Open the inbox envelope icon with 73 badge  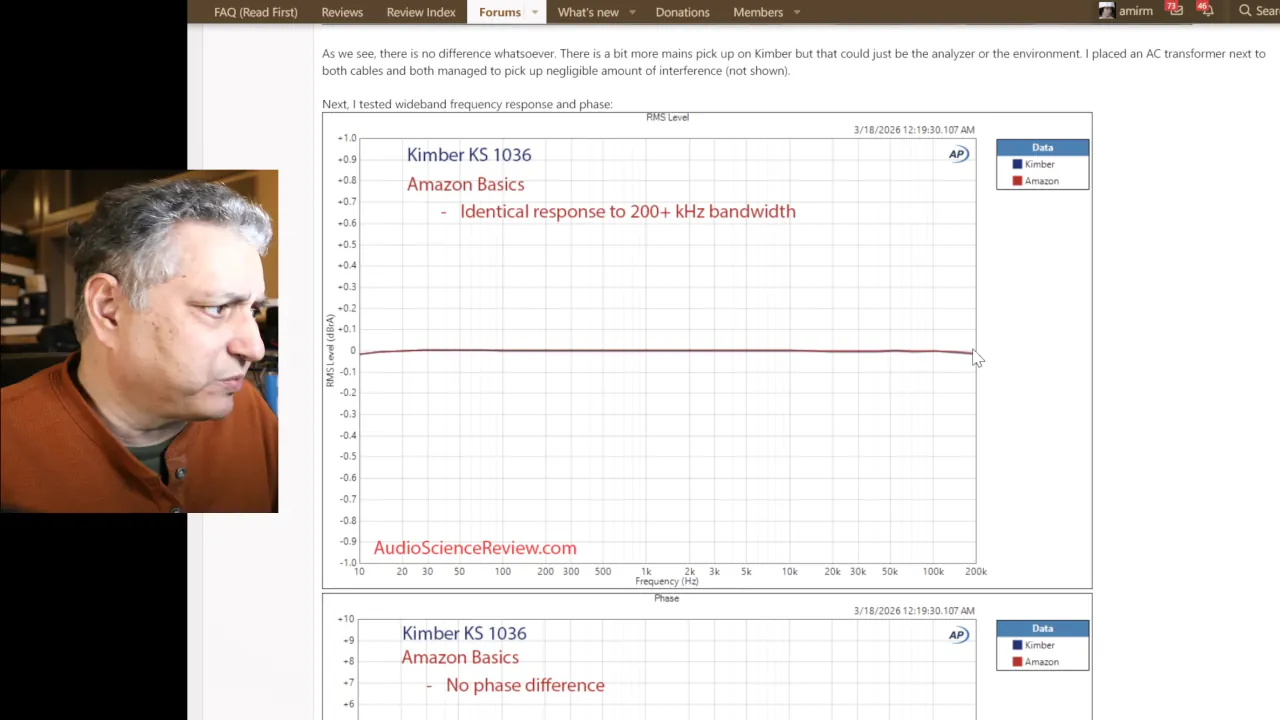click(x=1176, y=11)
